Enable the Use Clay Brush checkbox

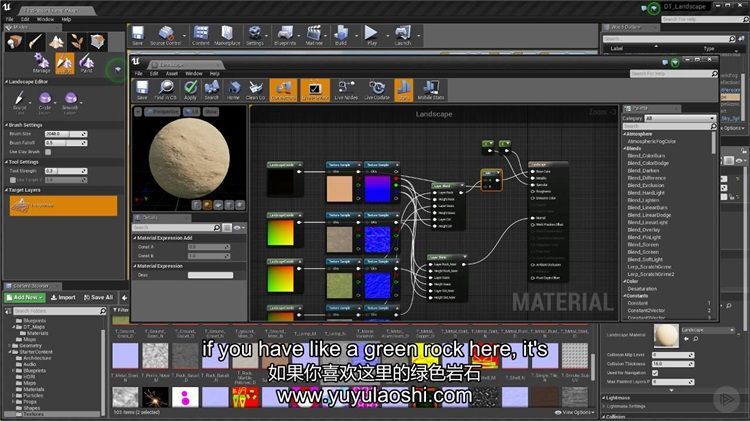click(48, 152)
